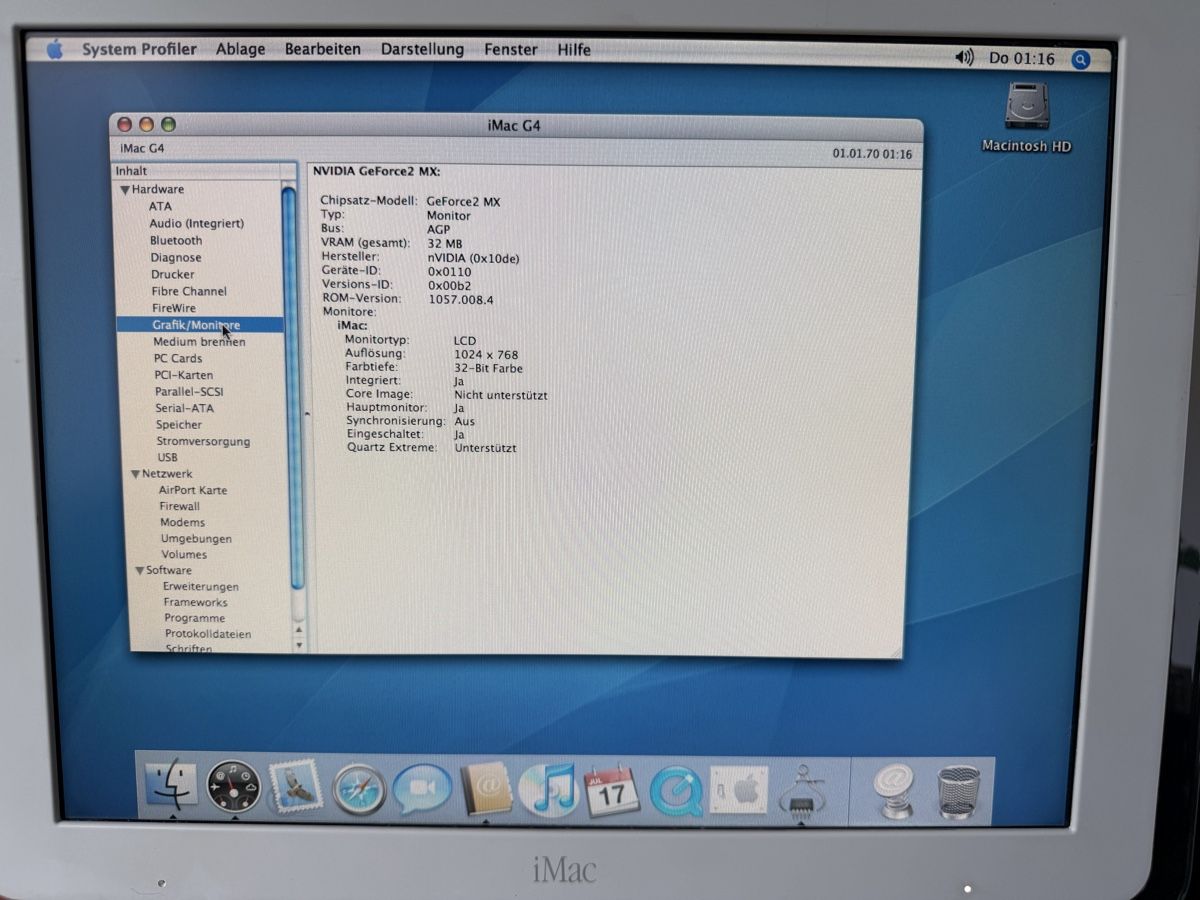Click the sidebar scroll up arrow
Screen dimensions: 1200x900
297,630
